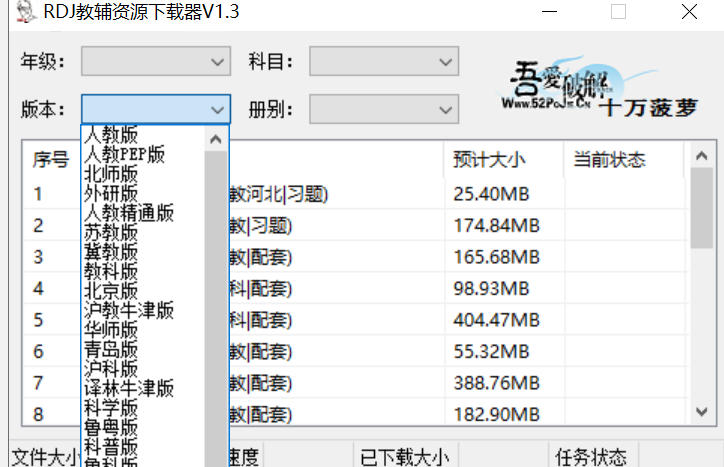Screen dimensions: 724x467
Task: Click the 序号 column header
Action: click(51, 160)
